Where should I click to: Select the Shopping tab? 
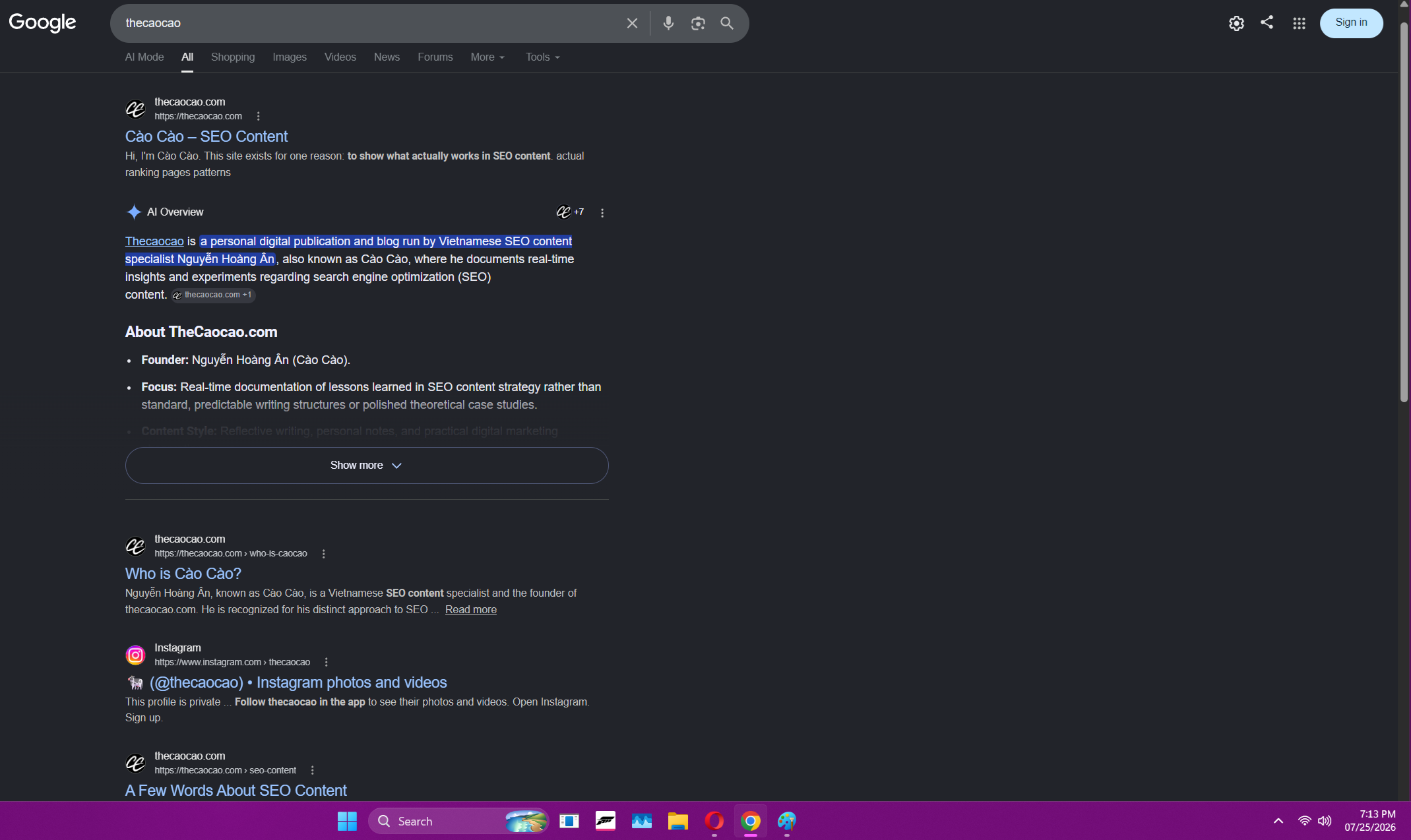[x=233, y=57]
